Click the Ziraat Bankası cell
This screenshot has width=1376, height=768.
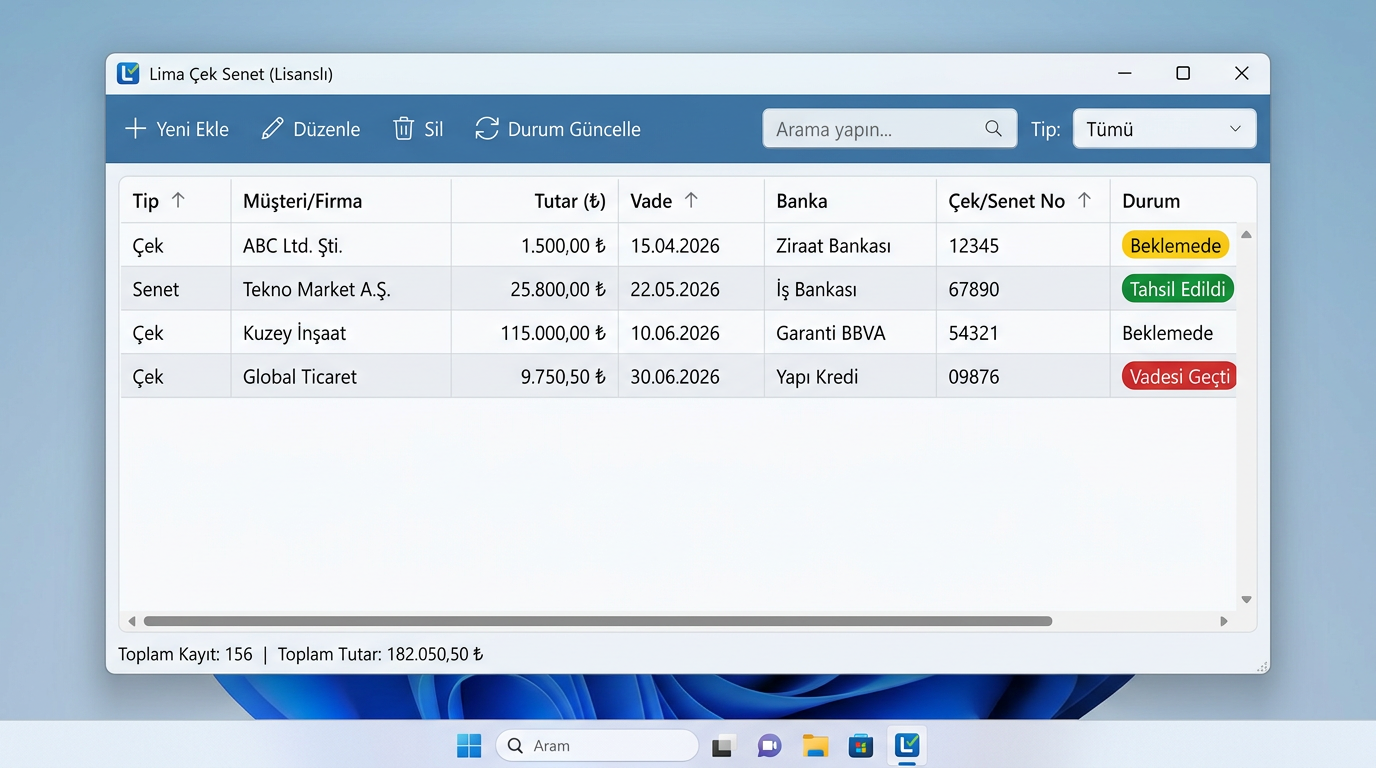tap(850, 245)
